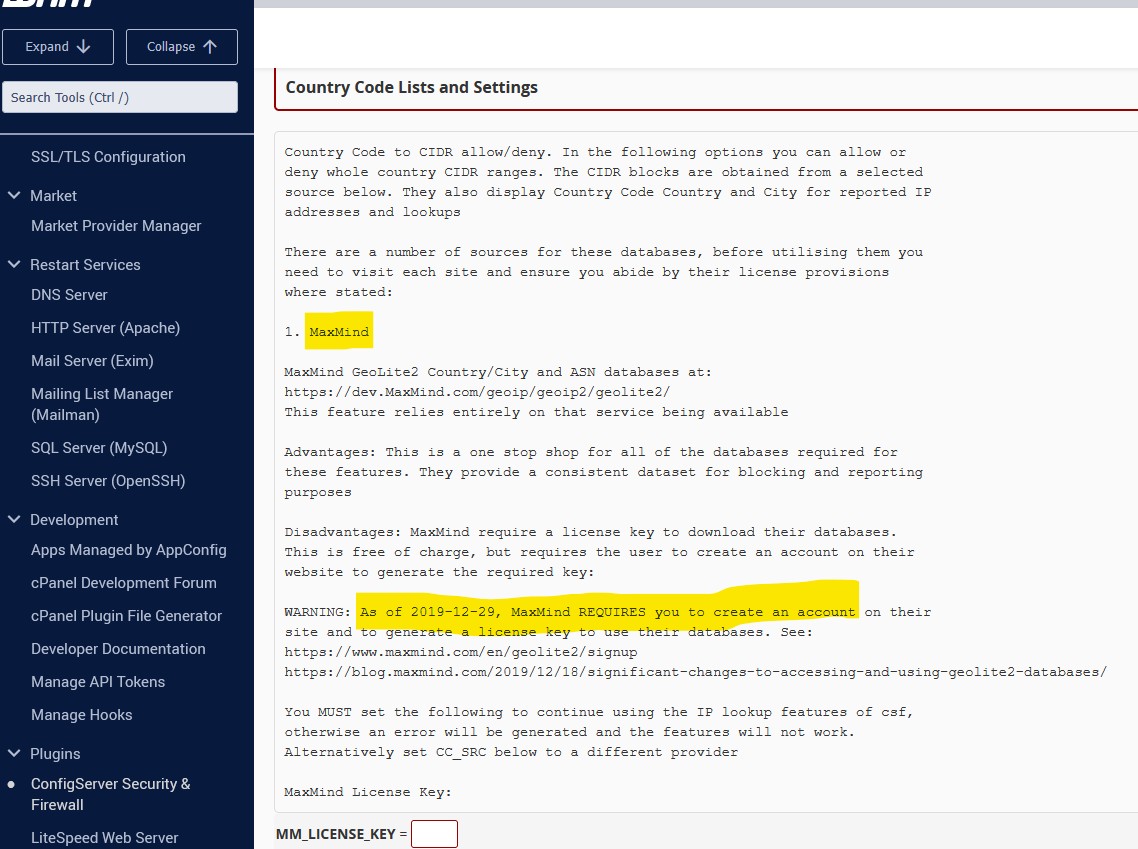Click the highlighted MaxMind text

point(339,332)
